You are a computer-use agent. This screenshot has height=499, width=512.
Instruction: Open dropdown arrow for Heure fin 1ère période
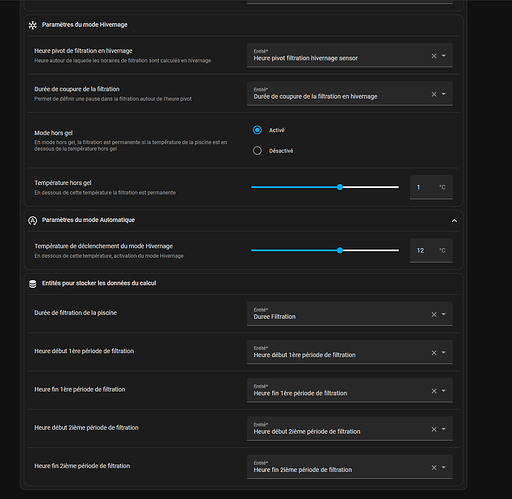(x=444, y=391)
